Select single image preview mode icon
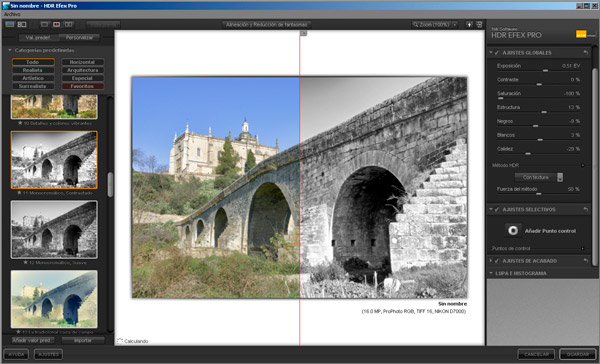 (44, 24)
